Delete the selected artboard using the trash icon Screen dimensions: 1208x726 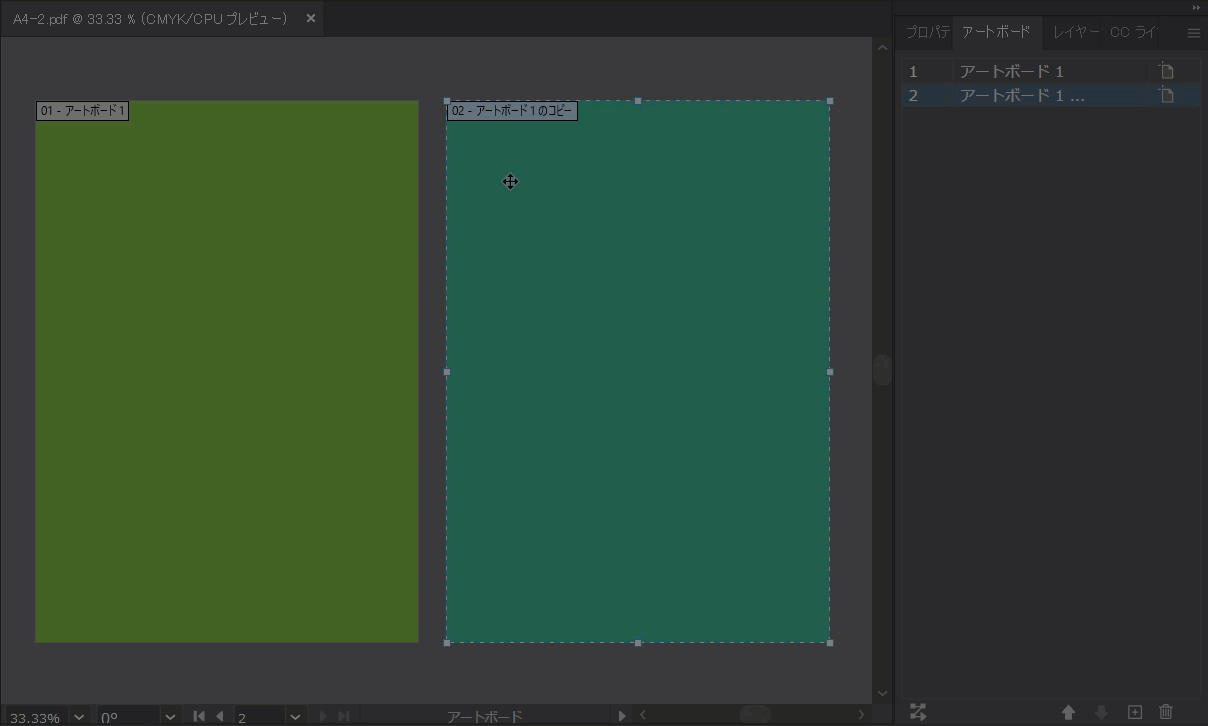tap(1164, 712)
